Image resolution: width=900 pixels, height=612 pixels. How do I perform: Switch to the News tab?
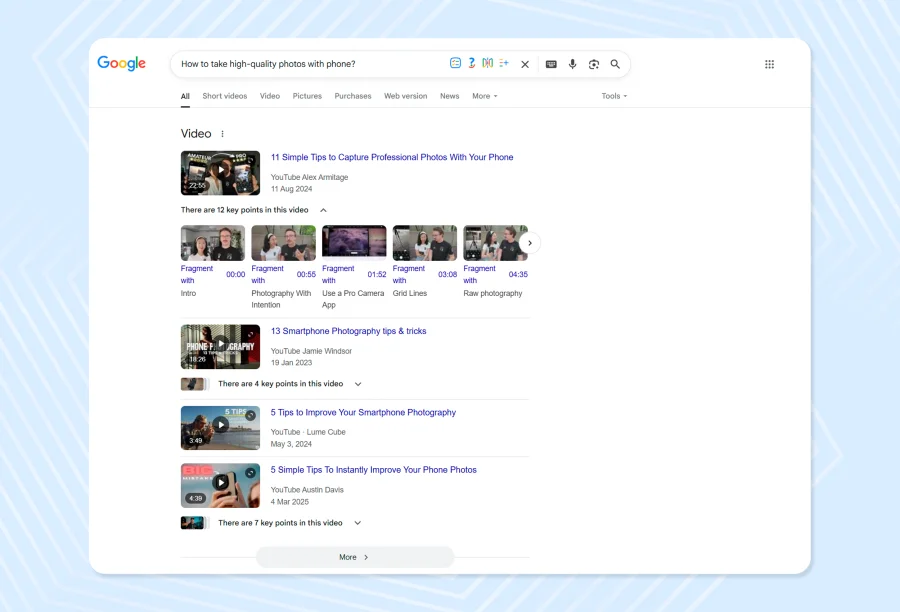click(449, 96)
